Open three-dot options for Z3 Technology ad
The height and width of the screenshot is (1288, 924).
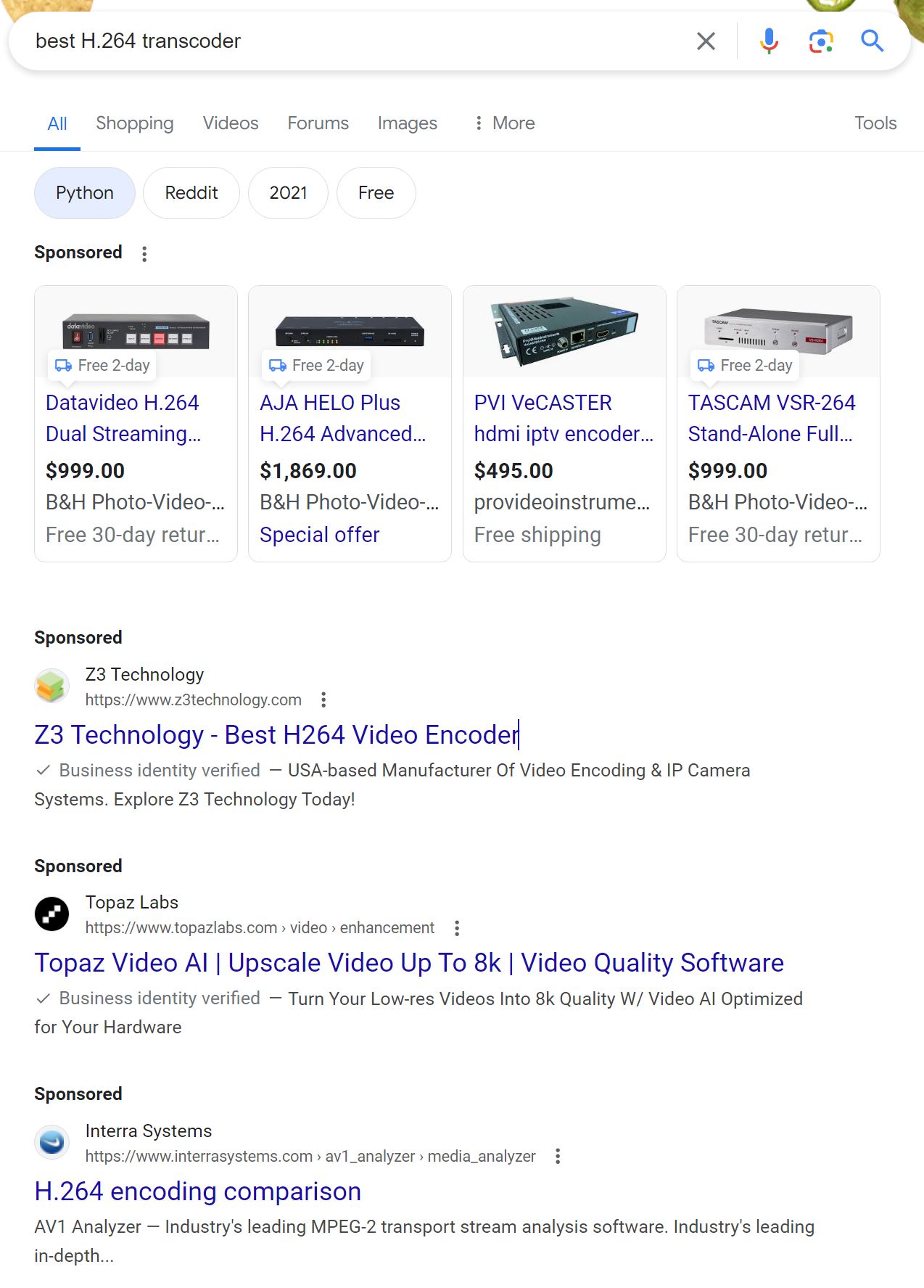pos(323,700)
